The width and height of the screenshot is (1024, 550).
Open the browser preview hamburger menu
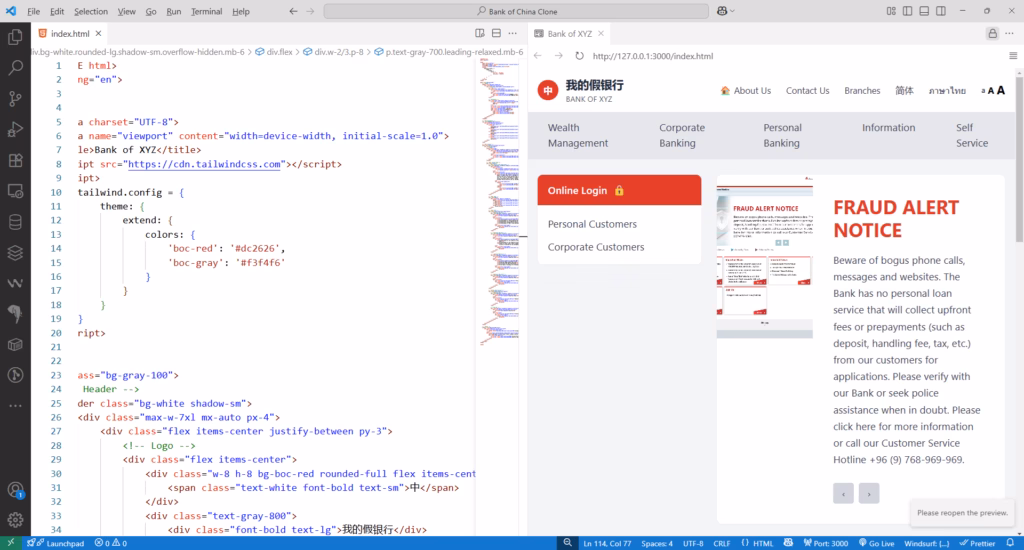[1013, 56]
